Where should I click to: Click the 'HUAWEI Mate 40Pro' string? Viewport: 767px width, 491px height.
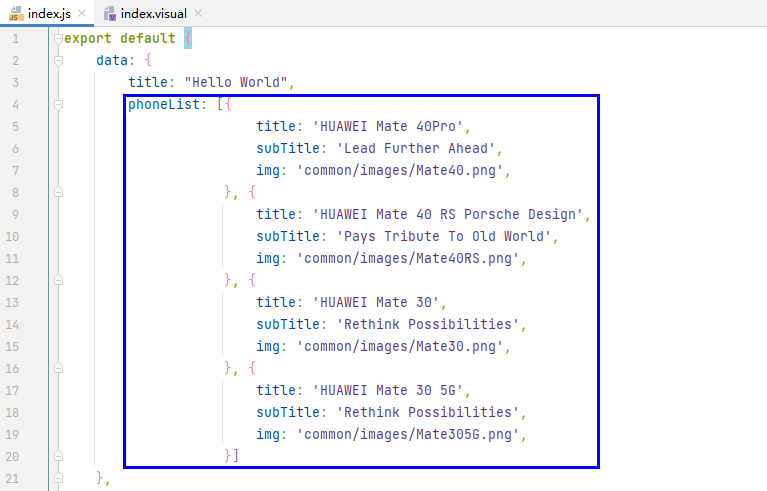point(388,126)
